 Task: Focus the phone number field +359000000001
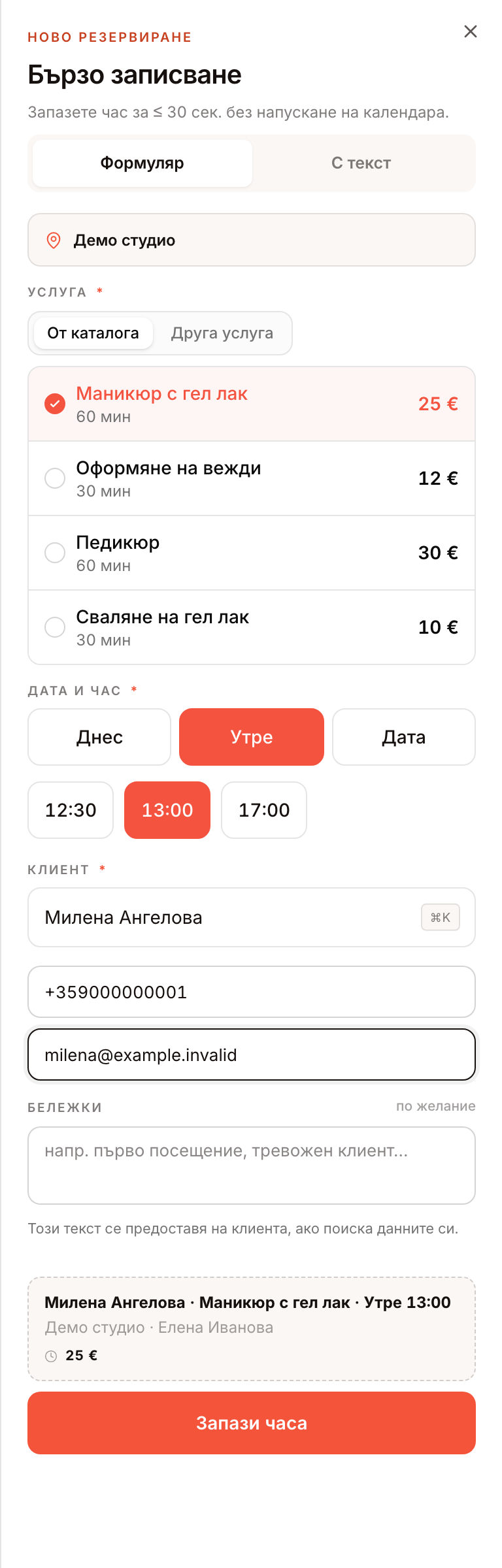coord(252,992)
